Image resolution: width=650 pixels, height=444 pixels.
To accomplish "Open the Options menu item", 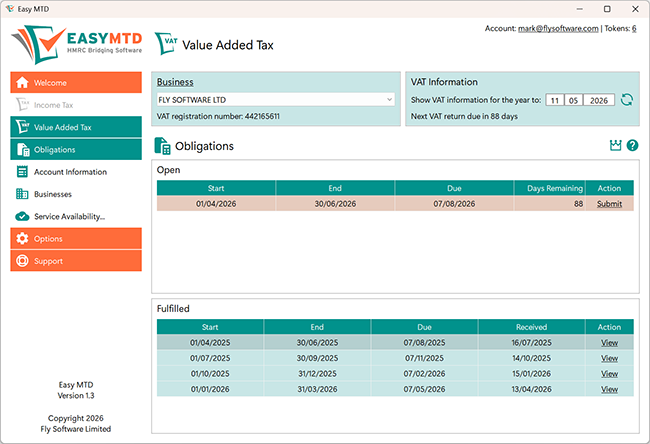I will [76, 238].
